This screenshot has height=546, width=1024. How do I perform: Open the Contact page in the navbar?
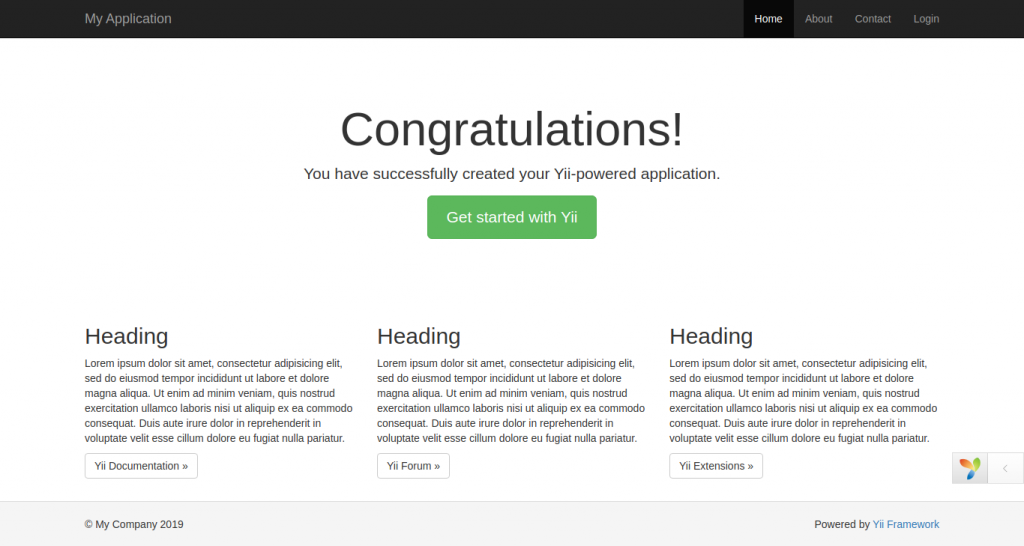click(872, 19)
